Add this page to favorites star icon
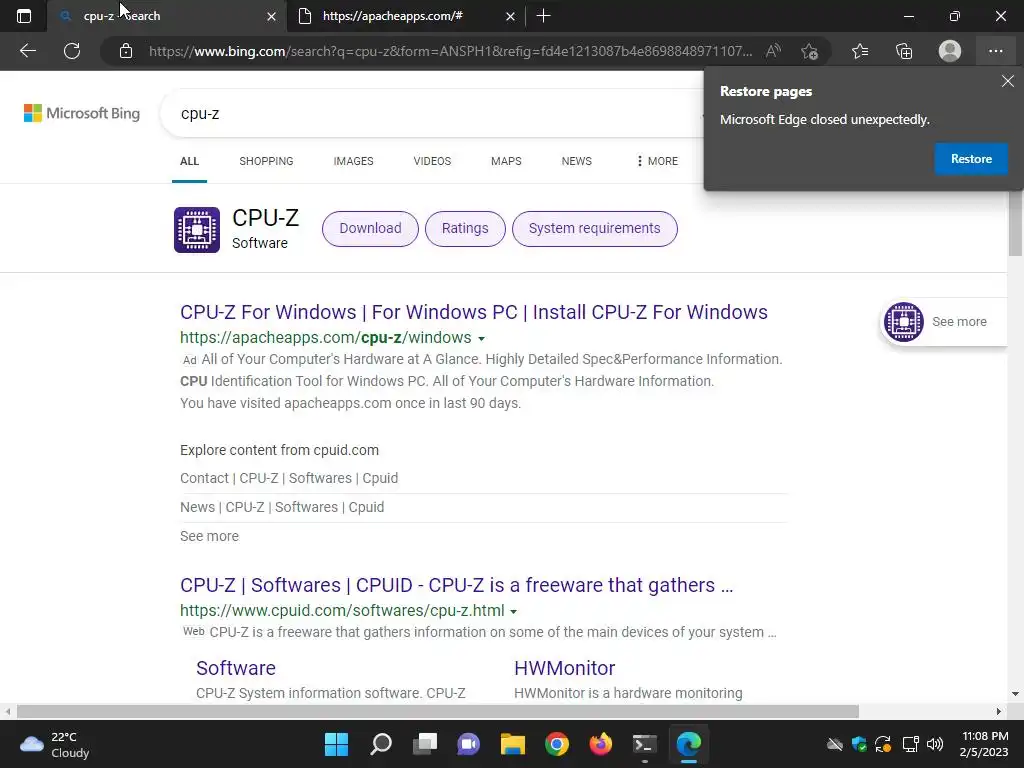The width and height of the screenshot is (1024, 768). [809, 51]
